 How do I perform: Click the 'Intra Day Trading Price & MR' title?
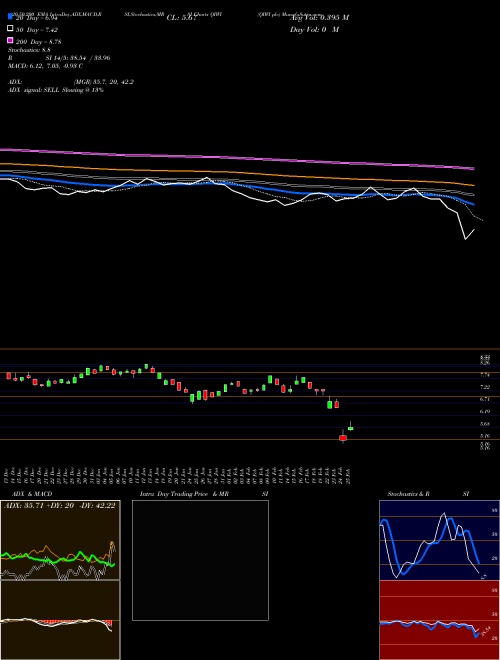click(184, 494)
